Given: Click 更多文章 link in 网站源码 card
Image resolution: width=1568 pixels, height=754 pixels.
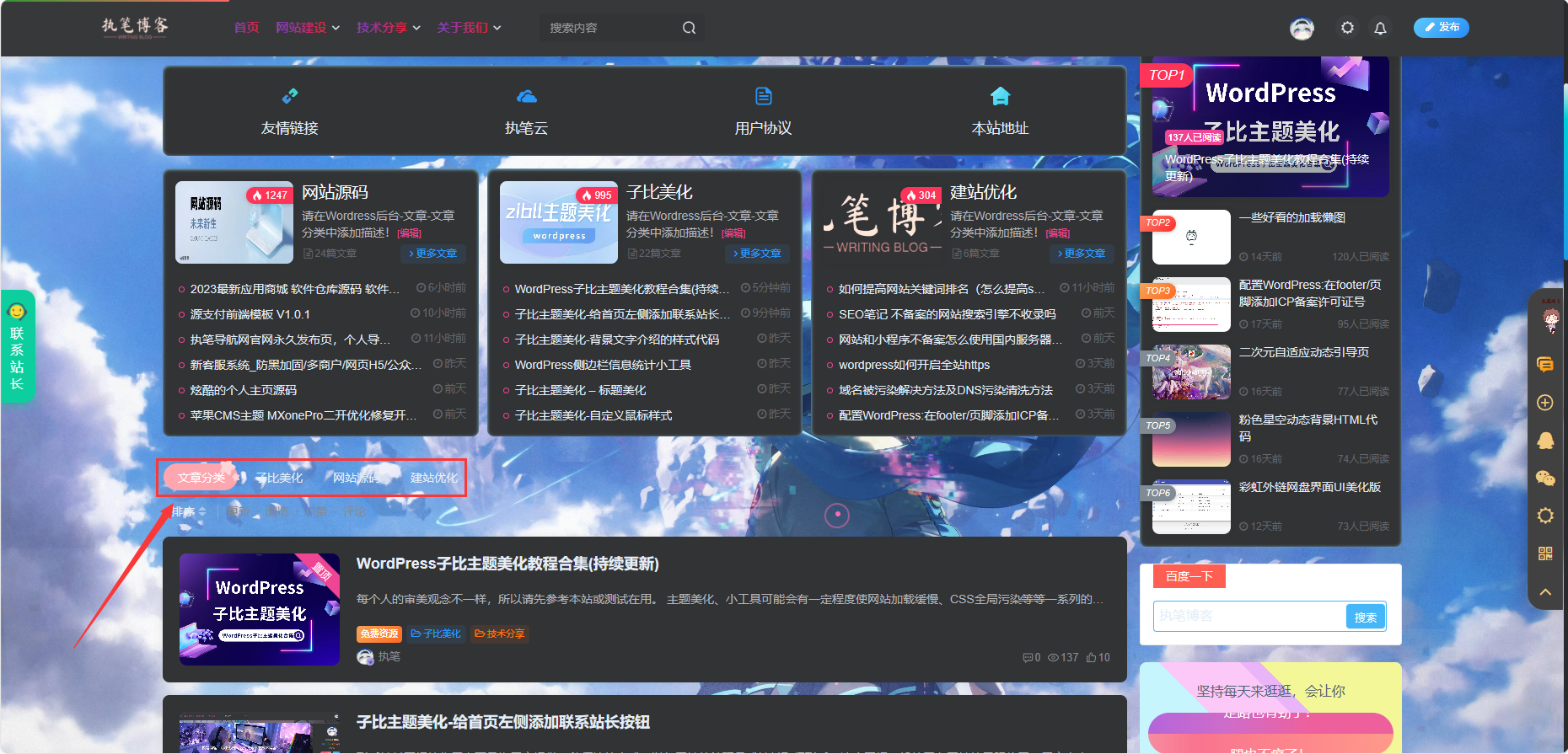Looking at the screenshot, I should point(432,254).
